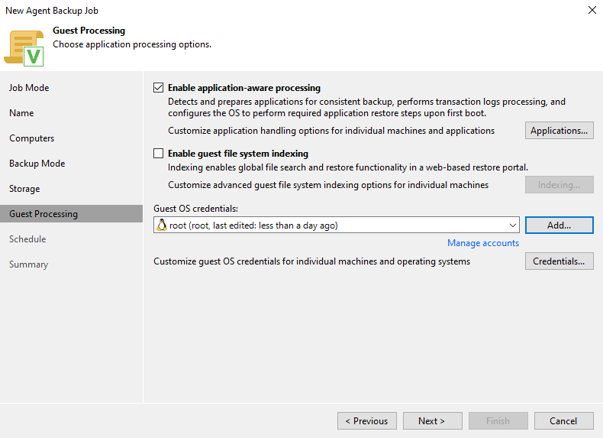Toggle Enable application-aware processing checkbox

158,88
